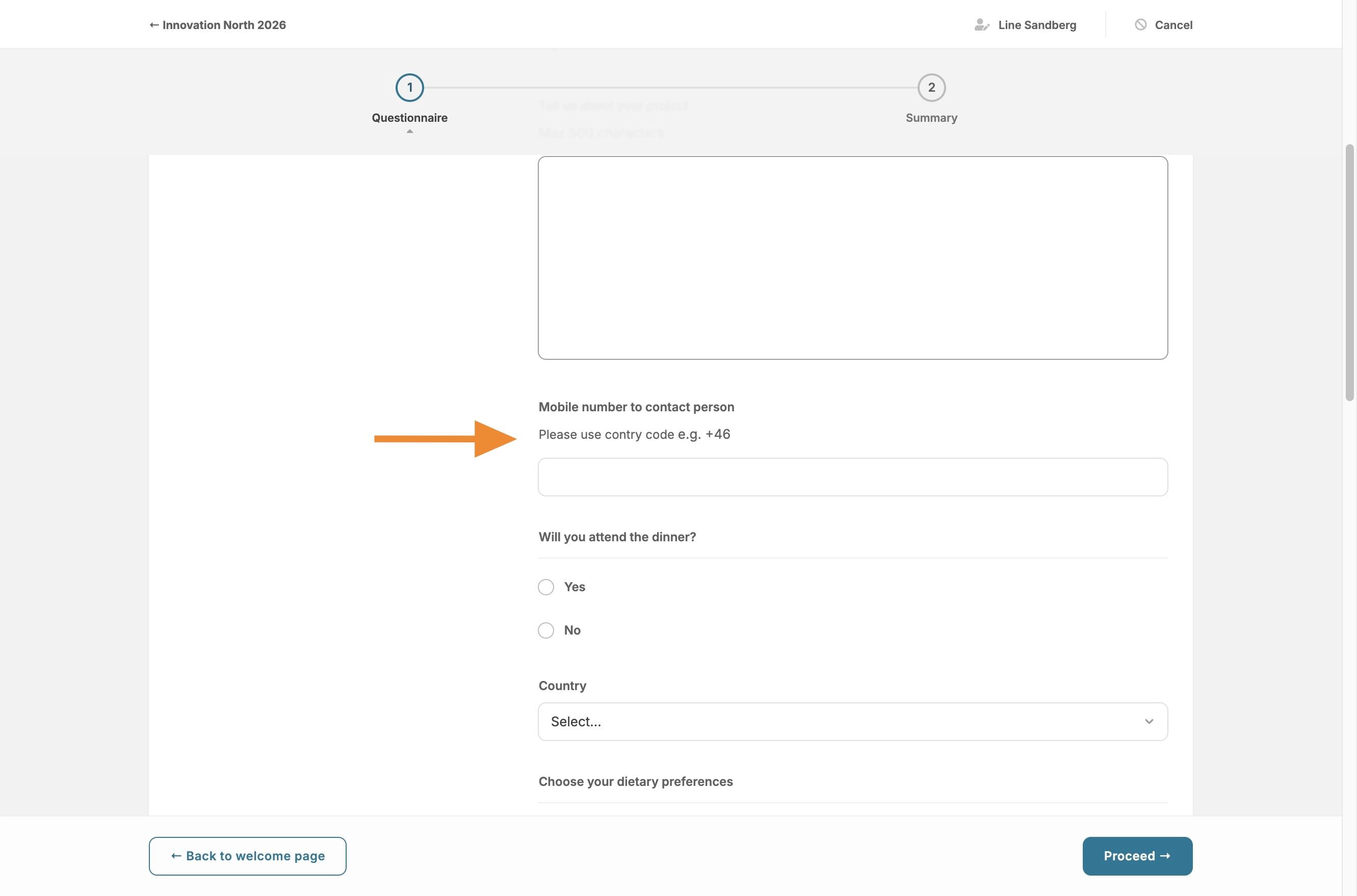
Task: Click the chevron arrow in Country field
Action: point(1149,721)
